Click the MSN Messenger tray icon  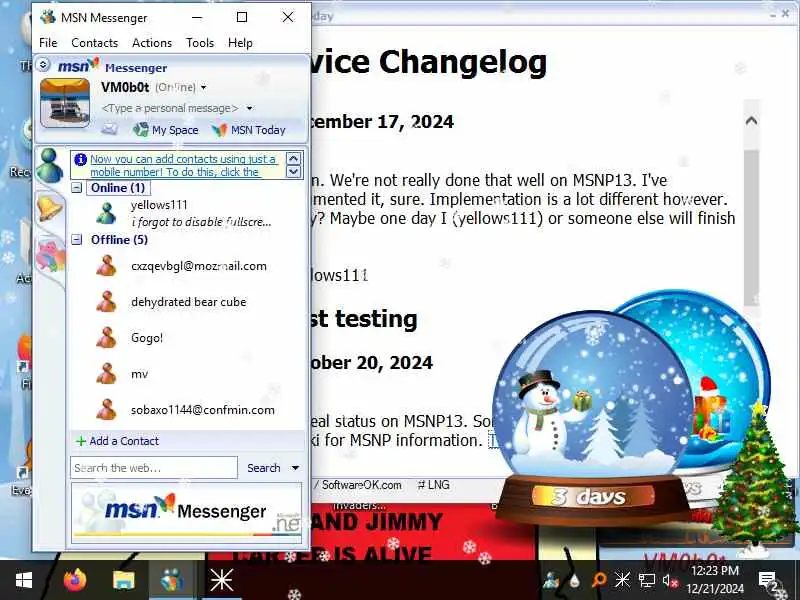551,581
